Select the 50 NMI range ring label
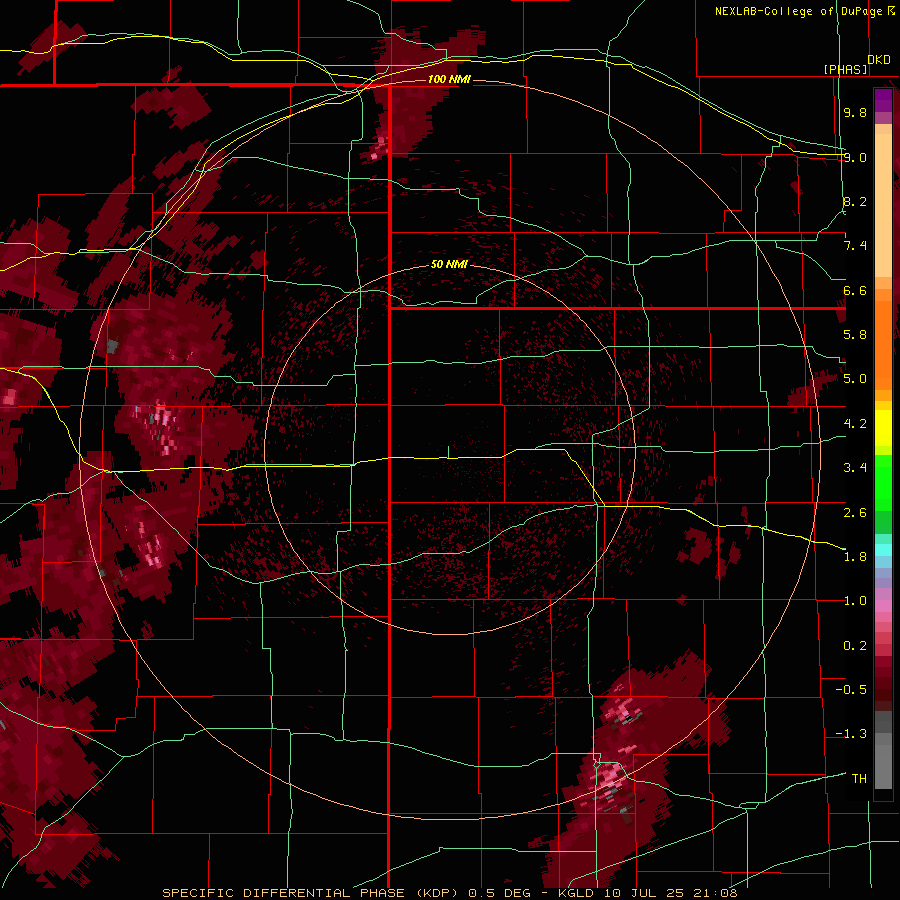Viewport: 900px width, 900px height. [x=449, y=264]
